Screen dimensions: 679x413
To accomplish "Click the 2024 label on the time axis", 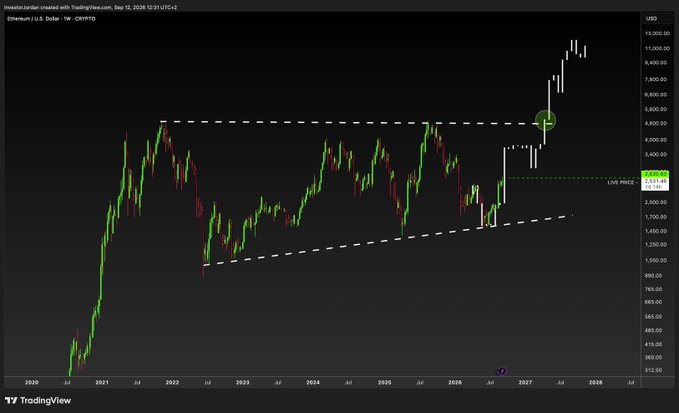I will pyautogui.click(x=313, y=383).
